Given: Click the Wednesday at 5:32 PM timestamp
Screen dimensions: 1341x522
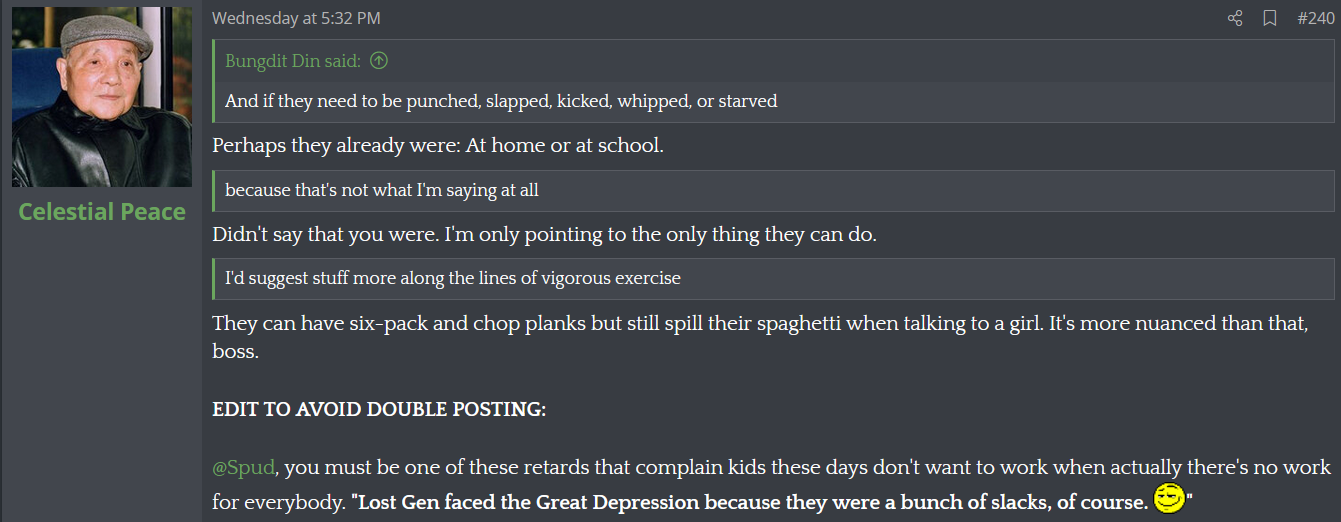Looking at the screenshot, I should [x=296, y=18].
